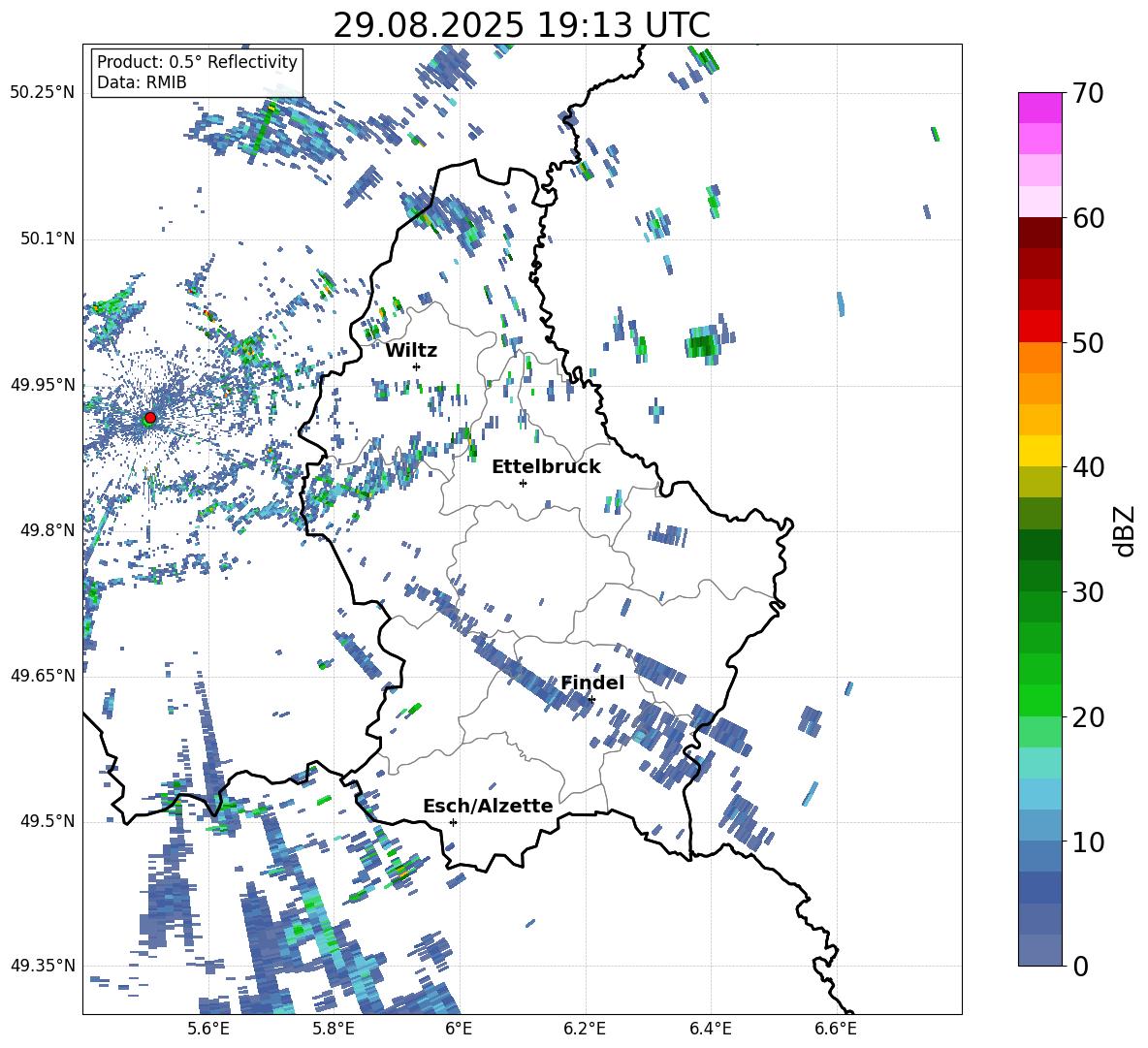Image resolution: width=1148 pixels, height=1048 pixels.
Task: Click the Findel cross marker
Action: click(591, 700)
